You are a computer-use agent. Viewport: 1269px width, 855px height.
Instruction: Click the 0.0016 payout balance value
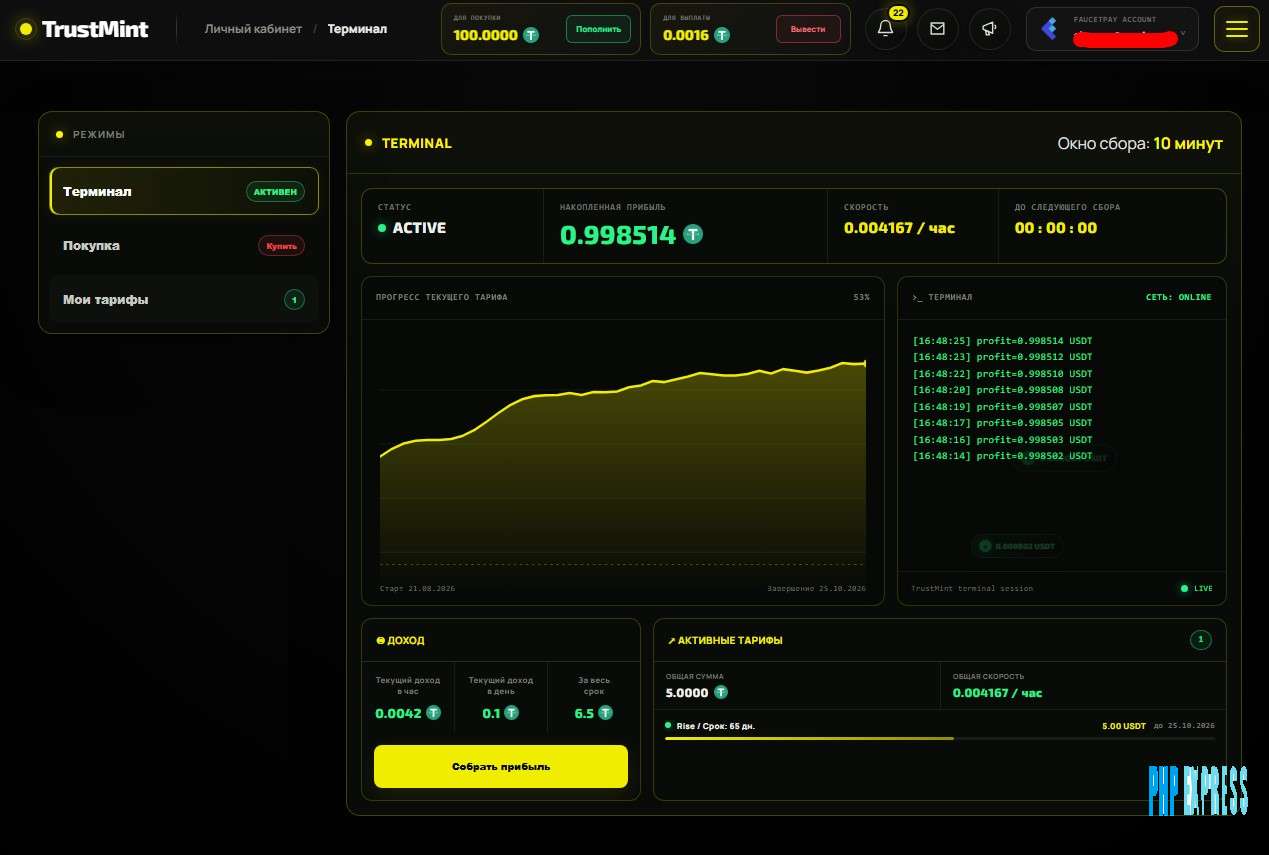pos(686,35)
